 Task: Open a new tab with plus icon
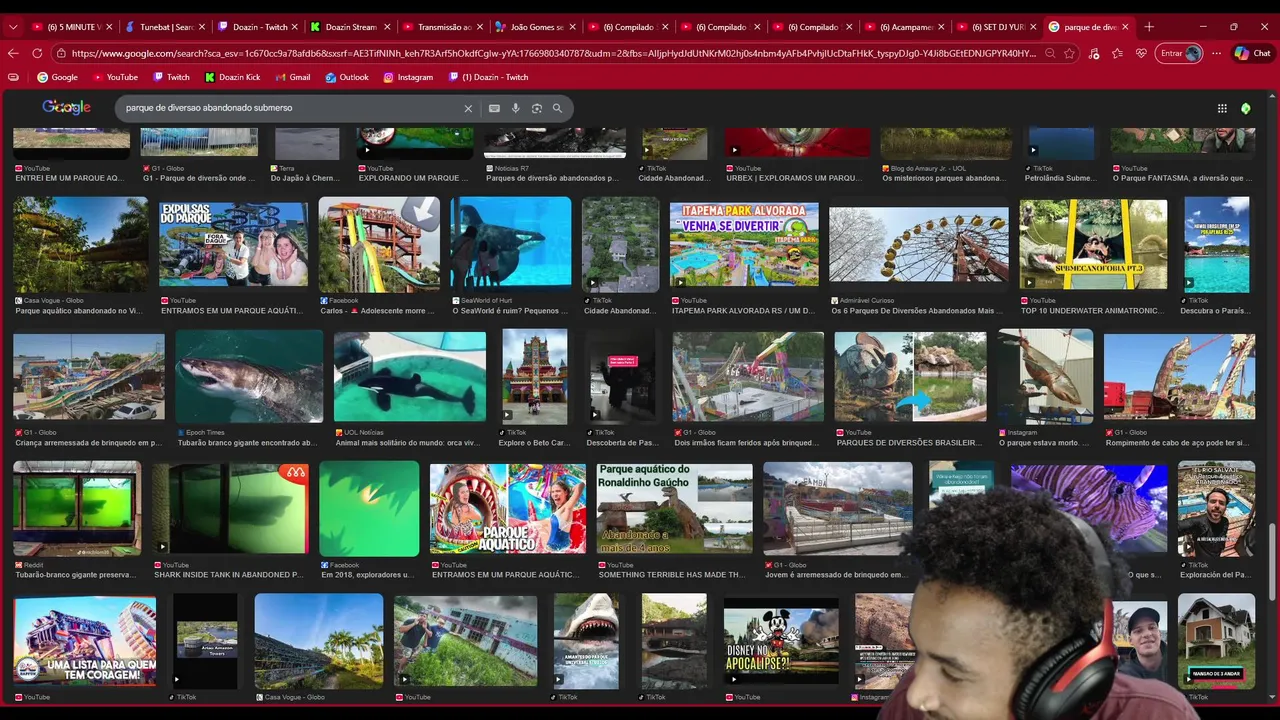1149,27
